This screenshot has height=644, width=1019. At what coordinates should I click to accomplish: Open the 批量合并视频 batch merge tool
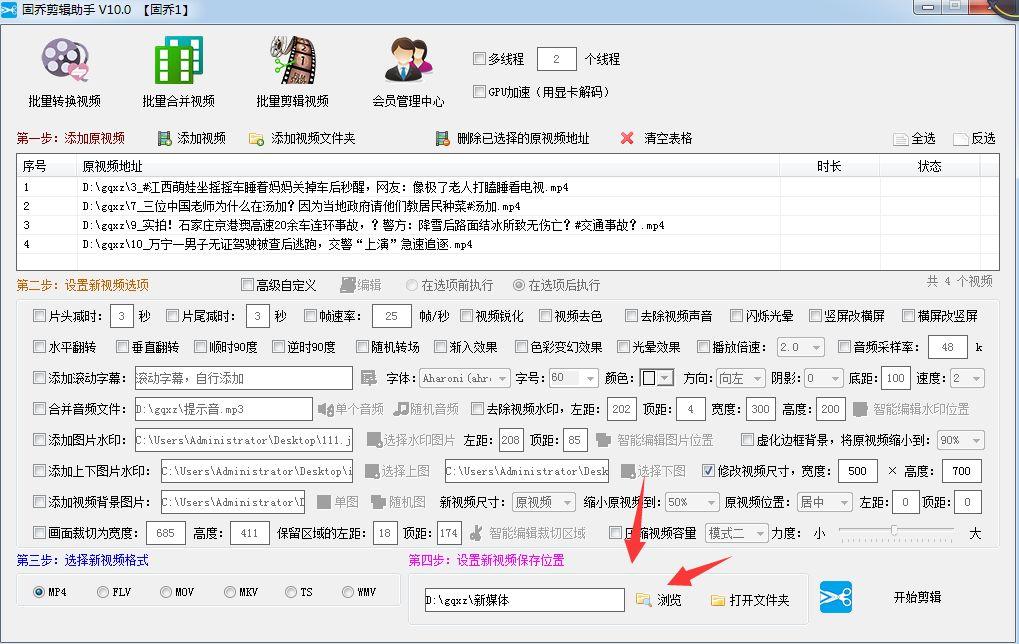178,70
